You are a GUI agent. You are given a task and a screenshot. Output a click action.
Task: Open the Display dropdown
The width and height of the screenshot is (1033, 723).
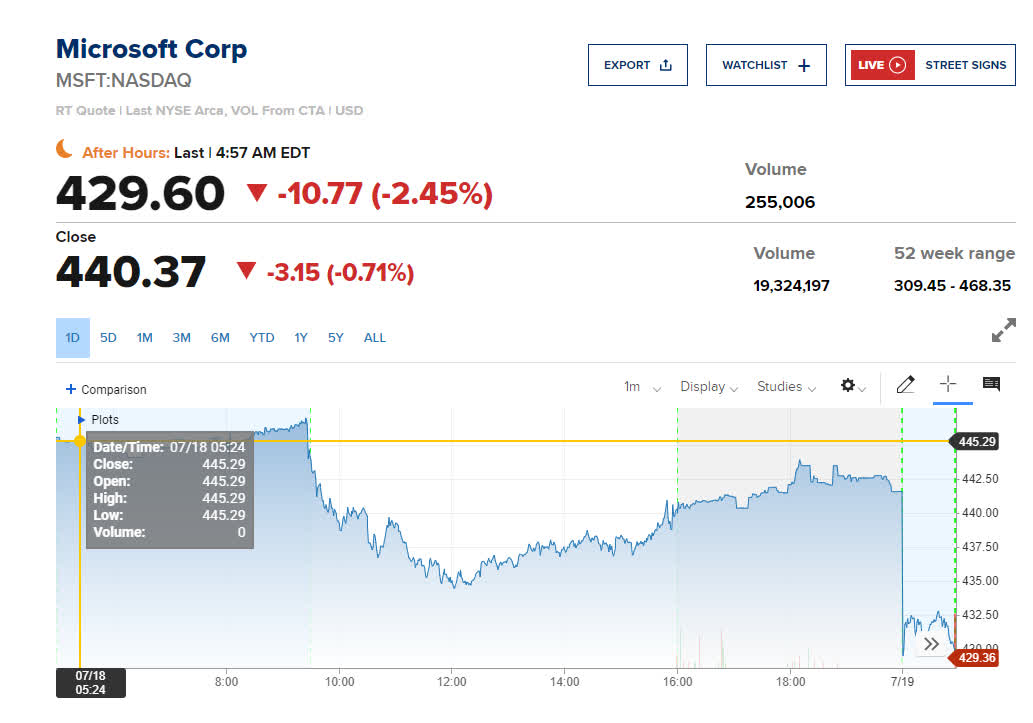point(708,387)
